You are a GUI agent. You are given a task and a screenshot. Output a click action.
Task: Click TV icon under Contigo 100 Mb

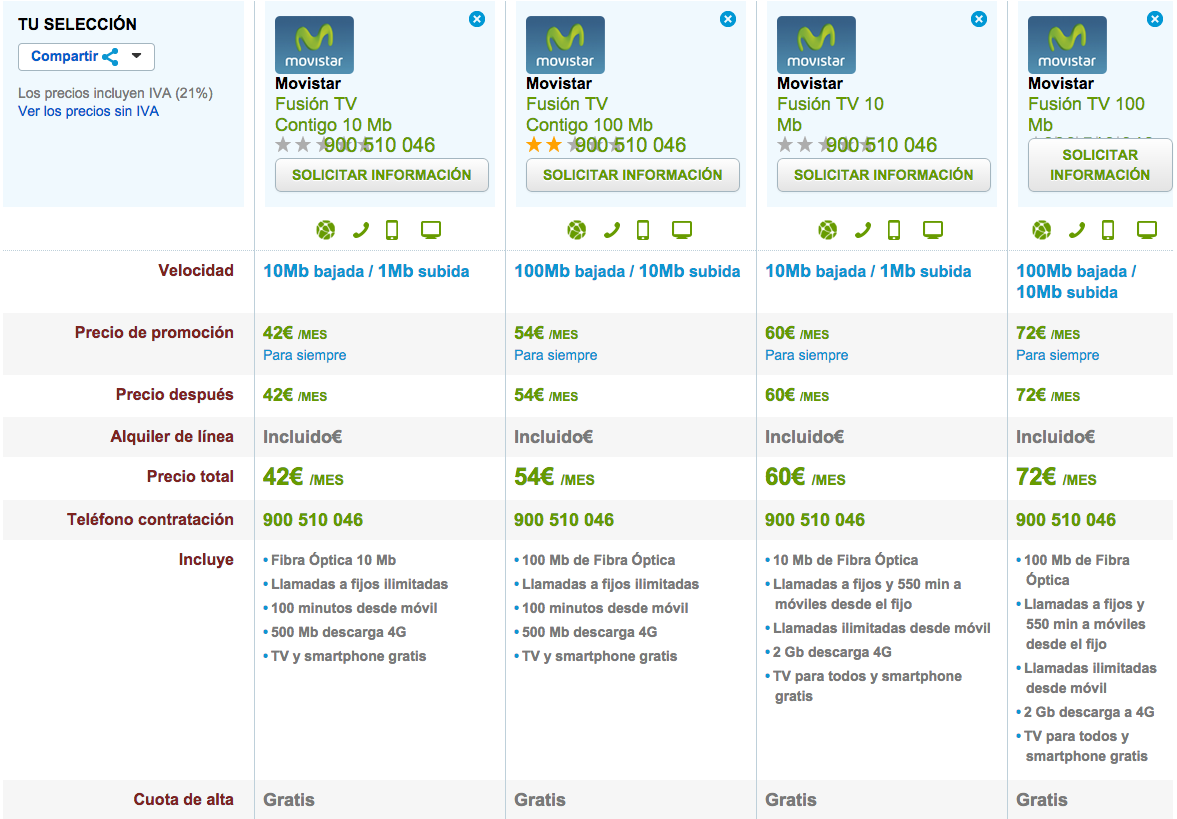(x=682, y=230)
